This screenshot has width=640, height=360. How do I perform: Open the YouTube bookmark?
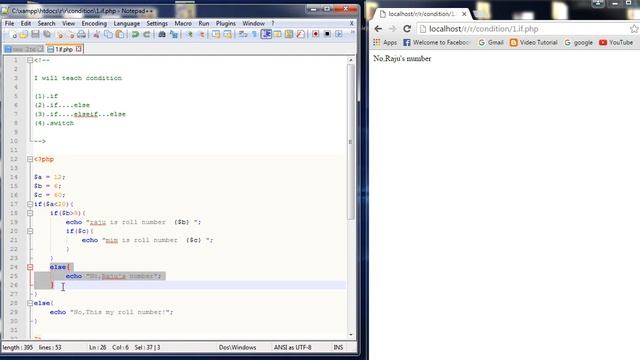pyautogui.click(x=616, y=42)
